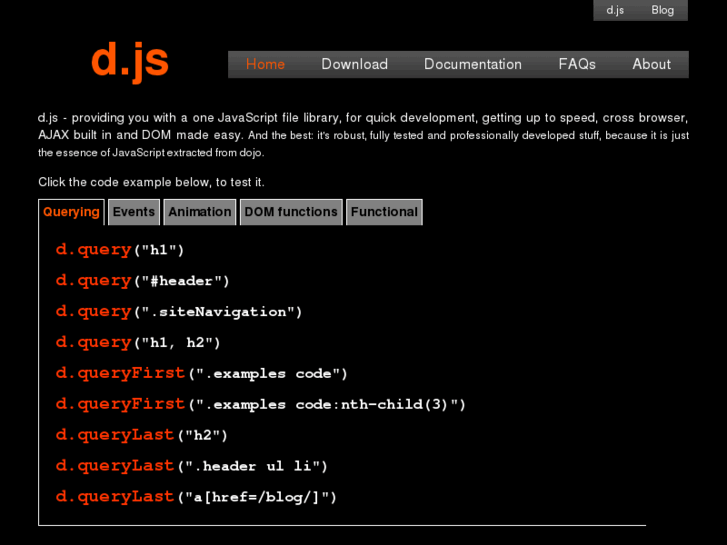Run d.query(".siteNavigation") example
The height and width of the screenshot is (545, 727).
click(x=179, y=312)
